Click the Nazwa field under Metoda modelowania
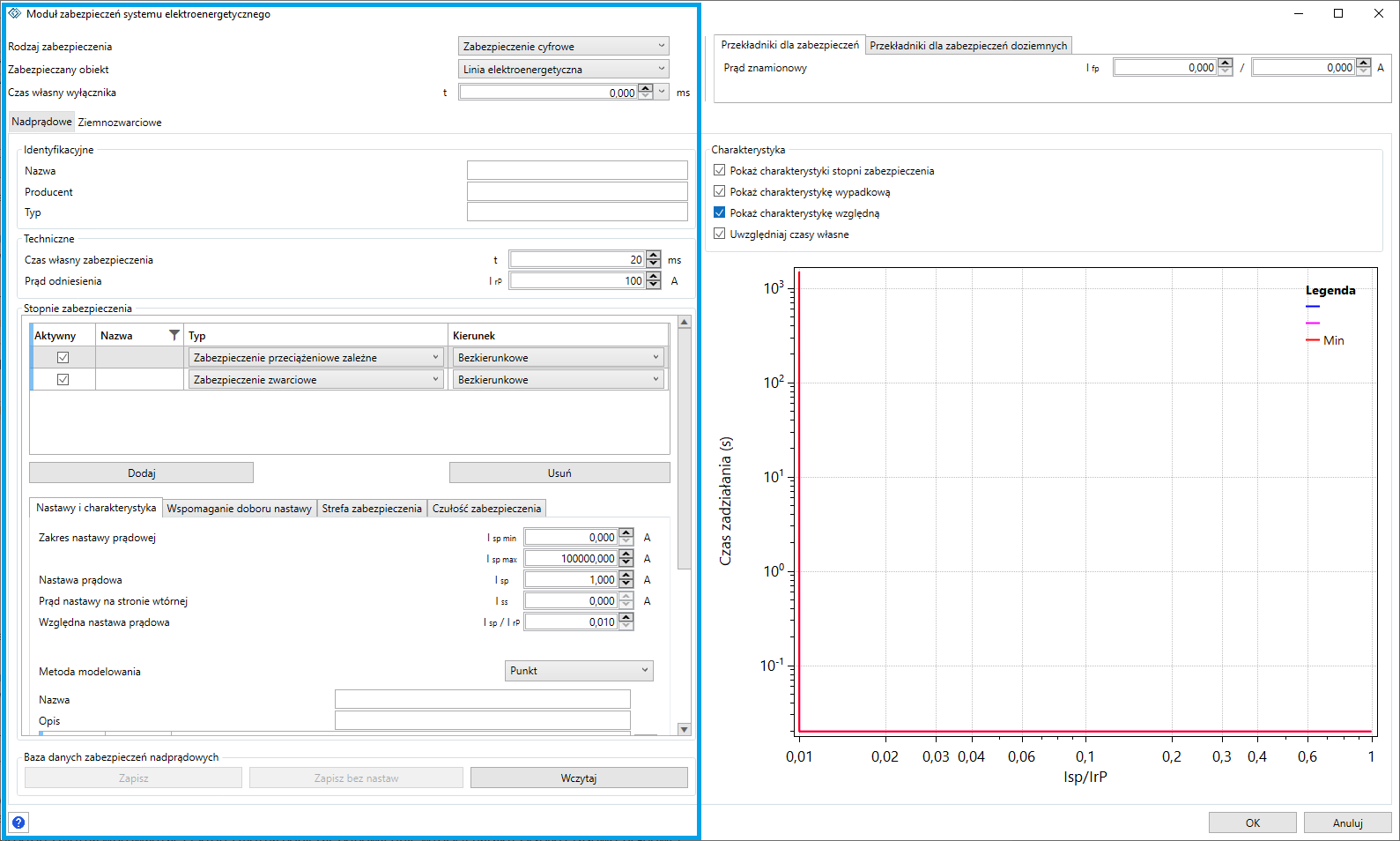 483,699
